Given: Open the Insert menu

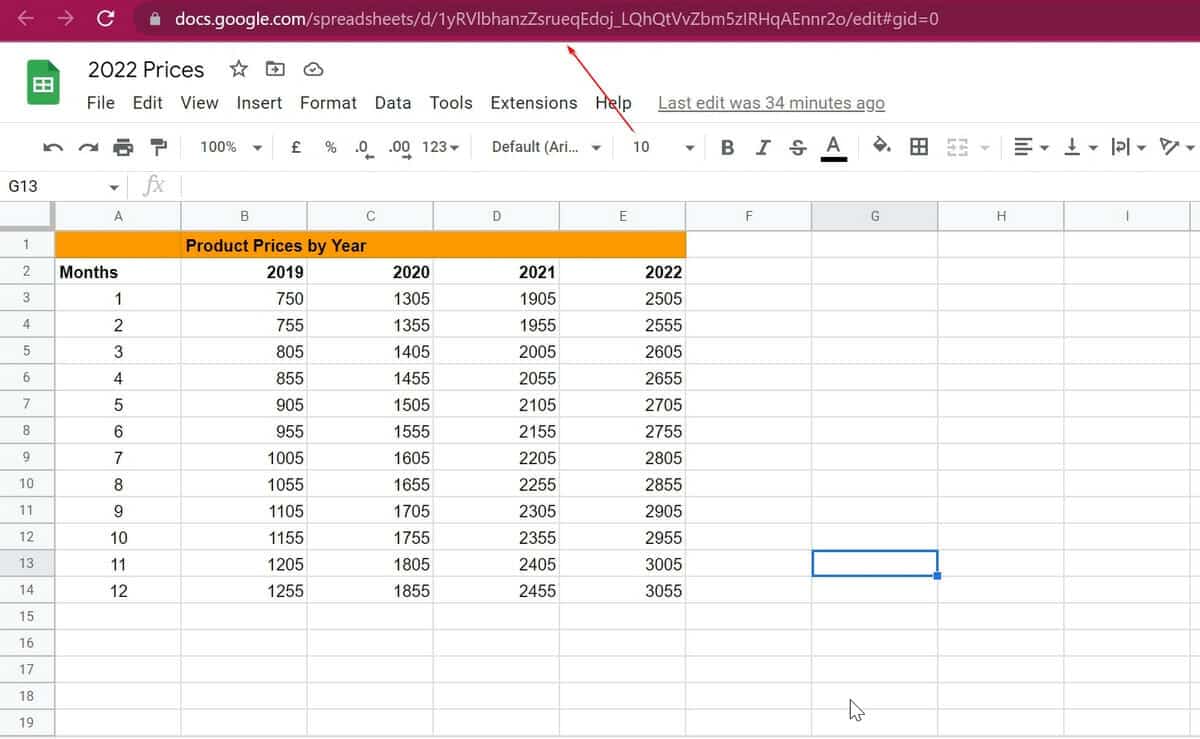Looking at the screenshot, I should coord(259,103).
